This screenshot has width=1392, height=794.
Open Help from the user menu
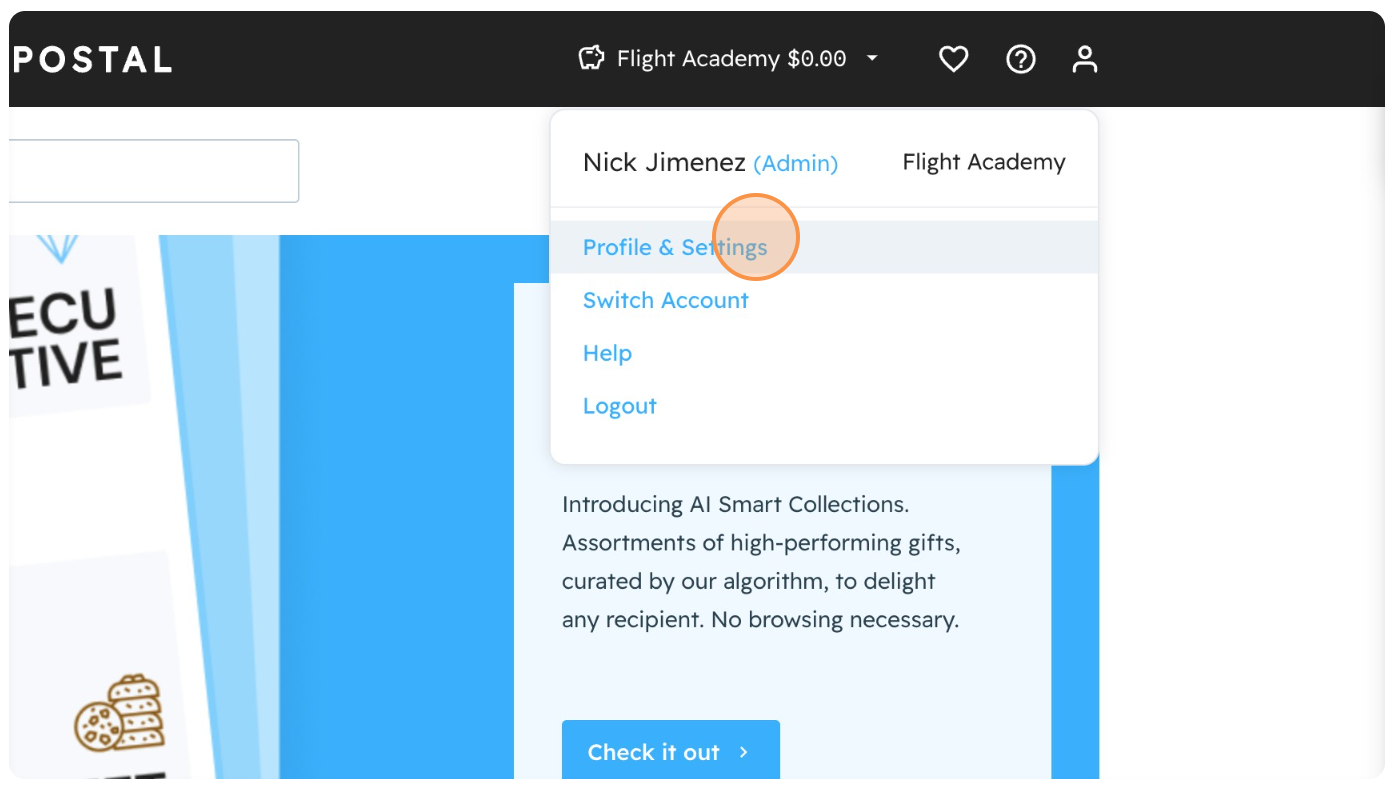tap(607, 353)
